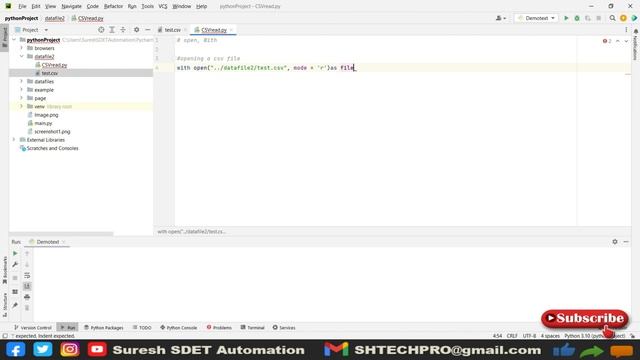Toggle Project tool window on left strip
Image resolution: width=640 pixels, height=360 pixels.
pyautogui.click(x=4, y=37)
